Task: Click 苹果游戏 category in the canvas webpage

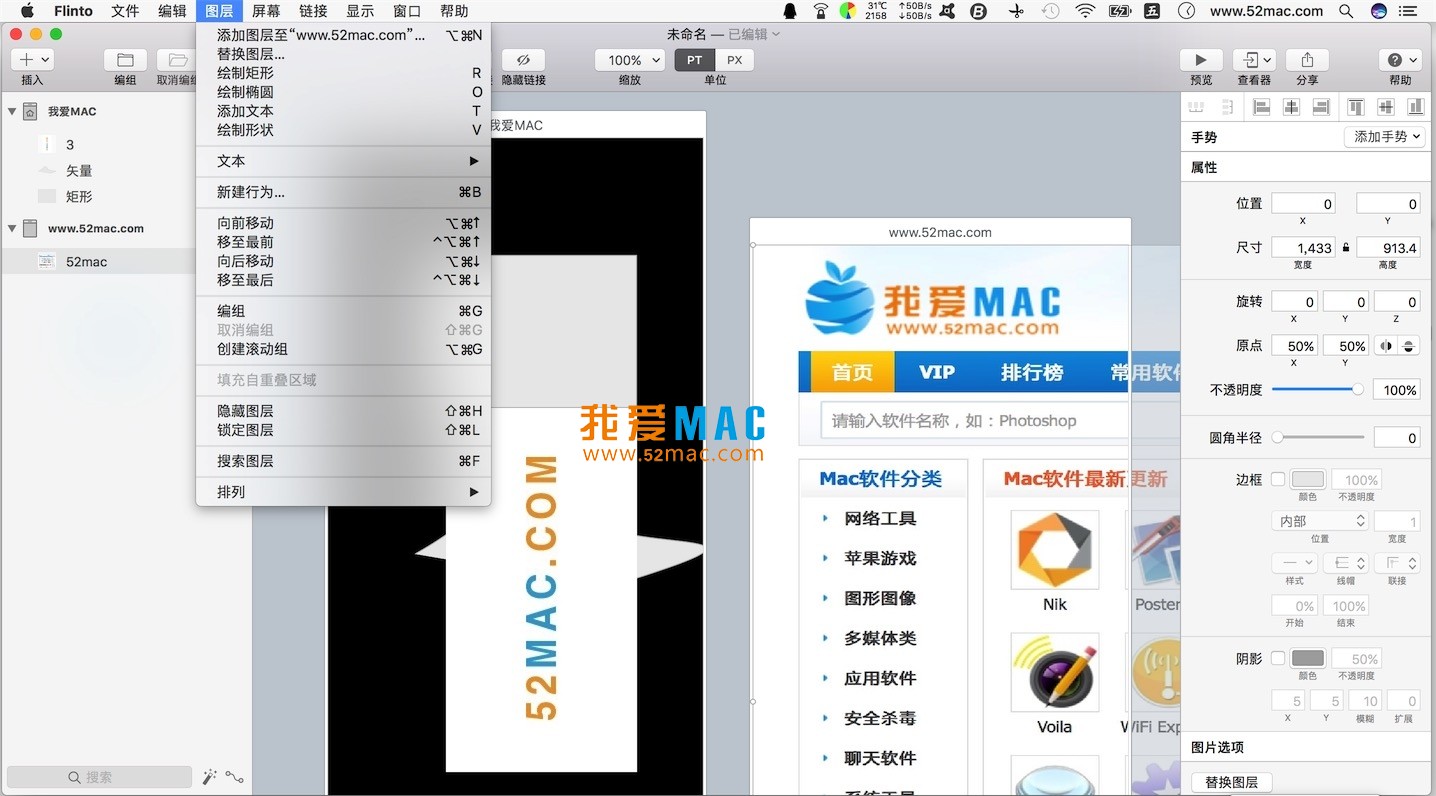Action: [x=880, y=558]
